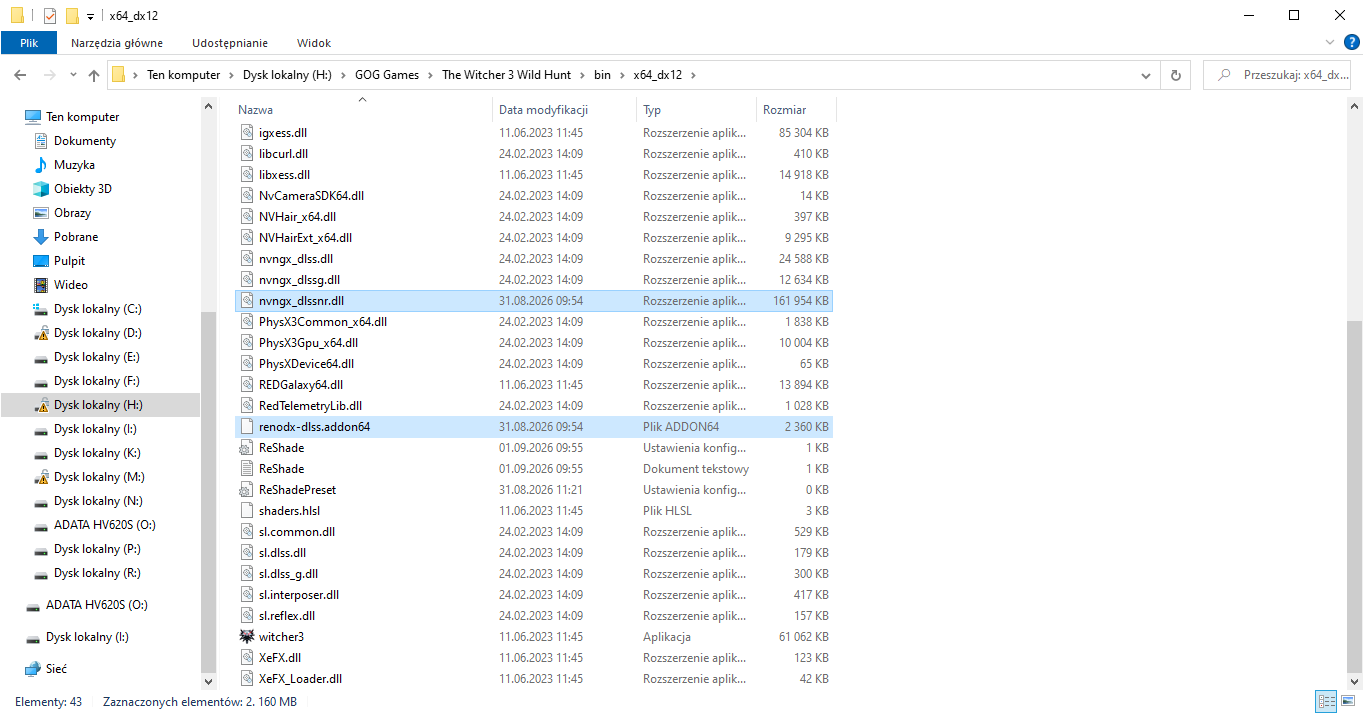
Task: Click the Przeszukaj search field
Action: 1276,75
